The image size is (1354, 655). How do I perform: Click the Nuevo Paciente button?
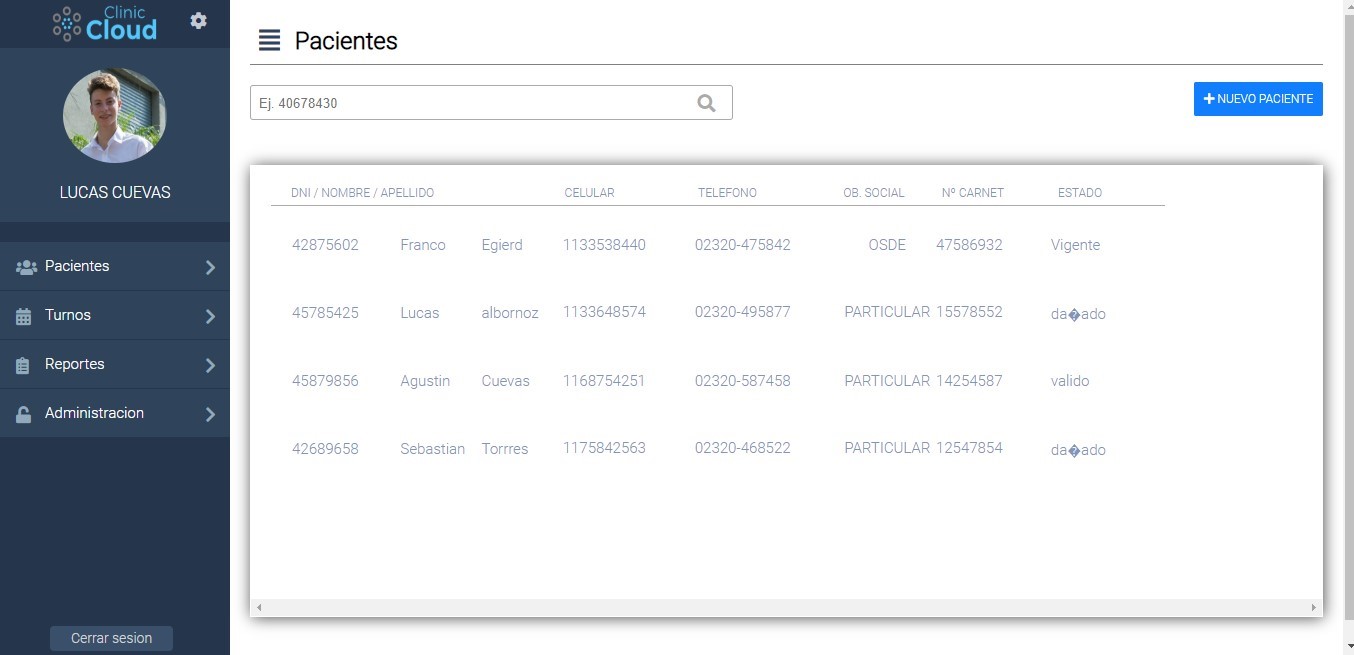[x=1258, y=99]
